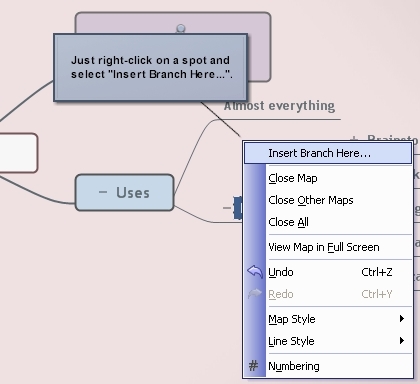This screenshot has width=420, height=384.
Task: Select the Almost everything subtopic
Action: (x=279, y=106)
